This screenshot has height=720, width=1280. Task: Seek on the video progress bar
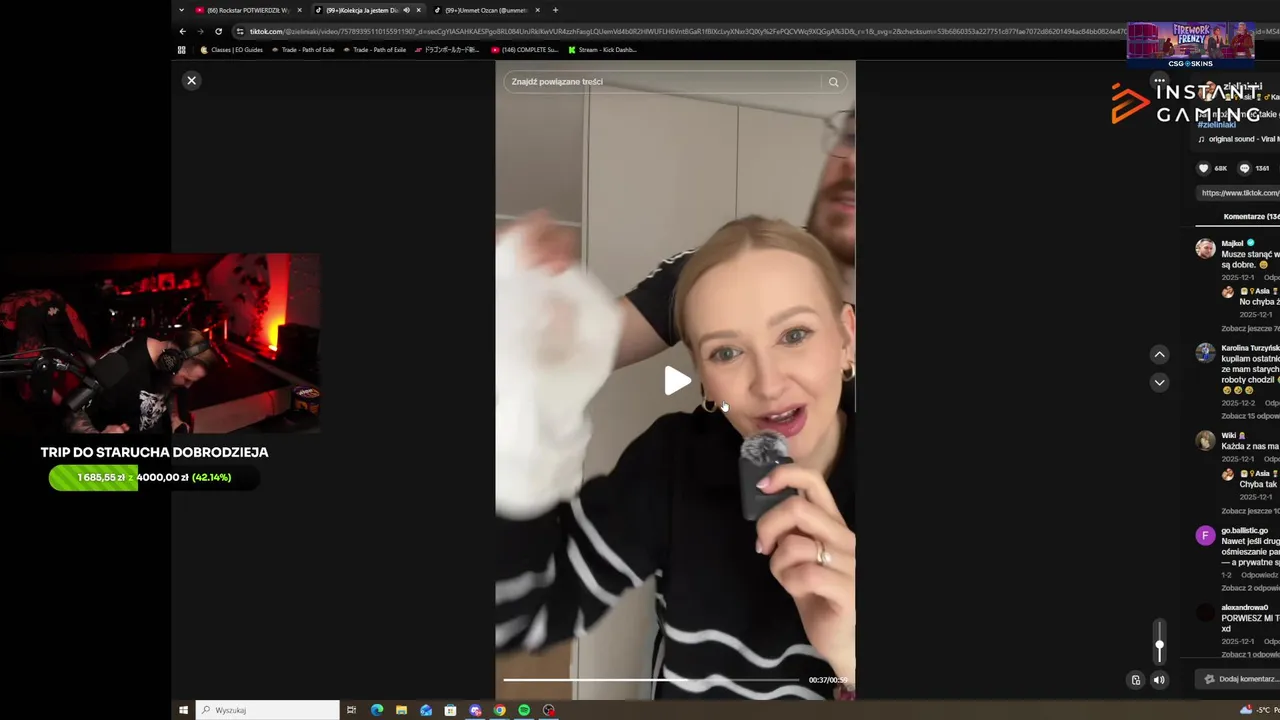click(651, 680)
